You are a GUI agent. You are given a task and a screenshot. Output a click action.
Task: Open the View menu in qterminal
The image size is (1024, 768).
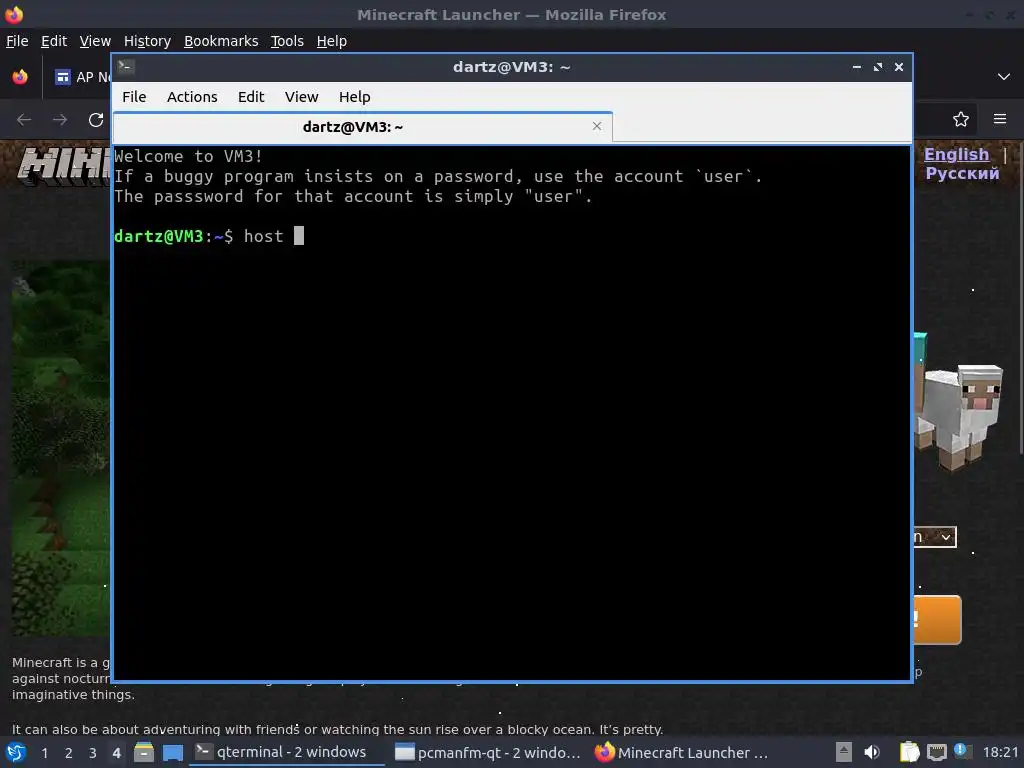click(x=301, y=97)
